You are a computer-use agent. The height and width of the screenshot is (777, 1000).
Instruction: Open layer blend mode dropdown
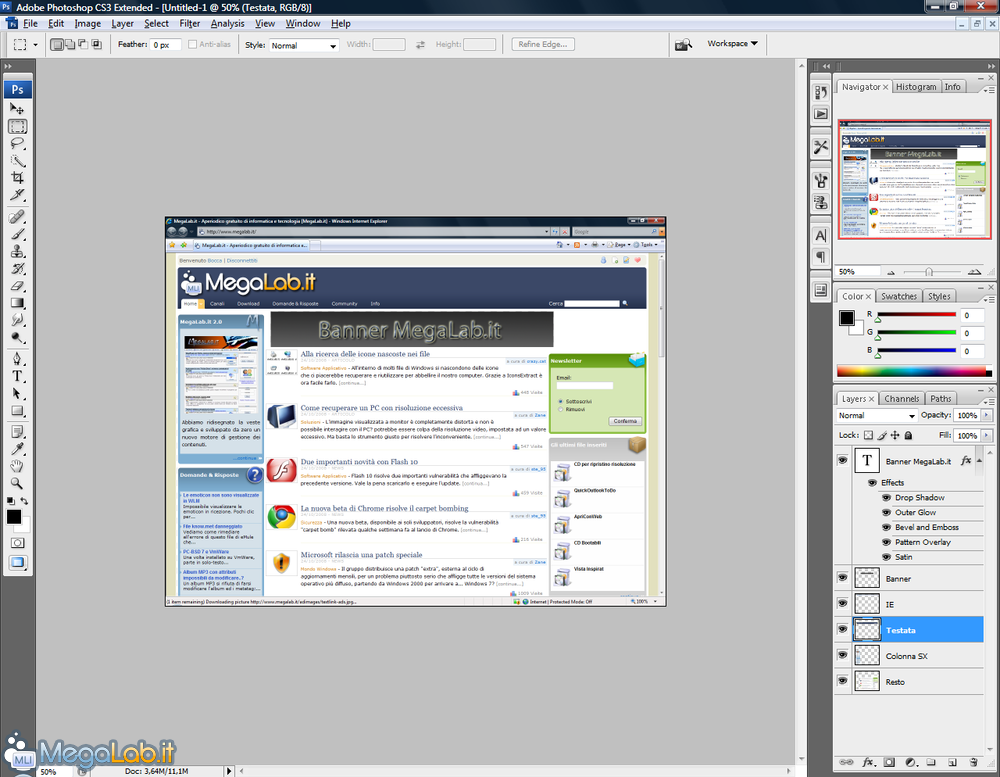[877, 415]
